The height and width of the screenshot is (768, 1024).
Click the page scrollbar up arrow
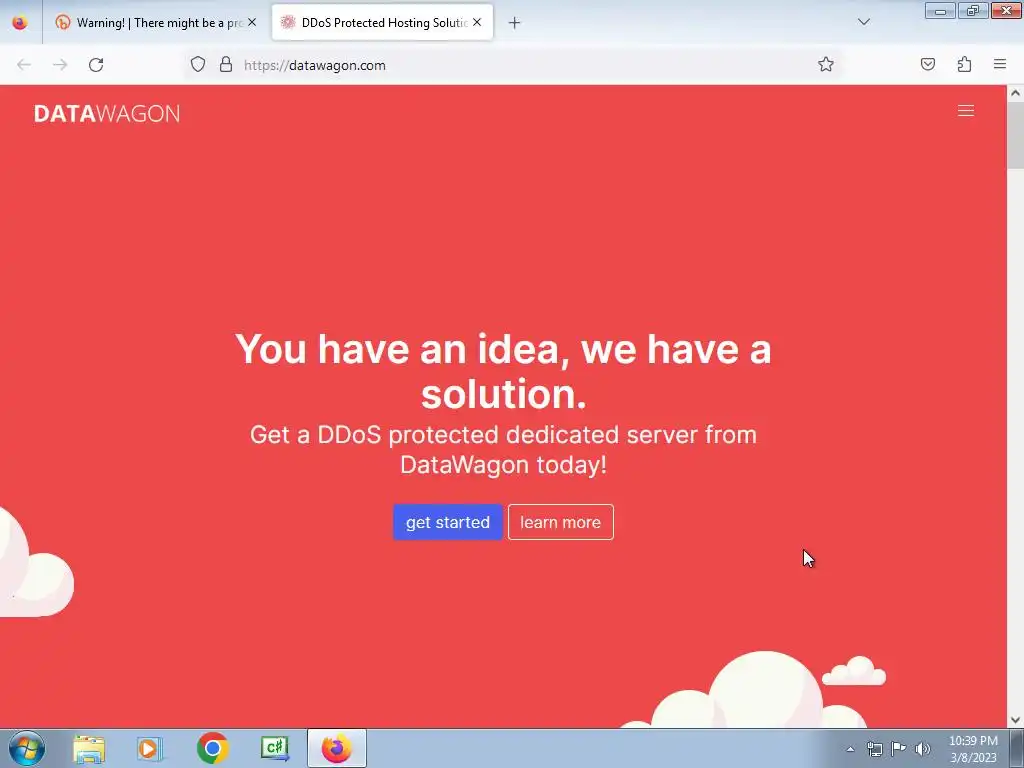click(x=1016, y=93)
